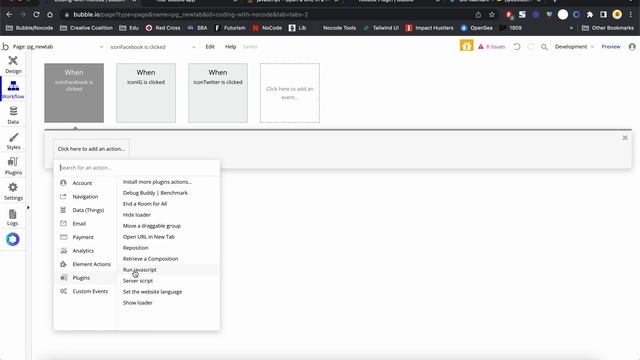The image size is (640, 360).
Task: Click the yellow gift icon in editor bar
Action: 467,46
